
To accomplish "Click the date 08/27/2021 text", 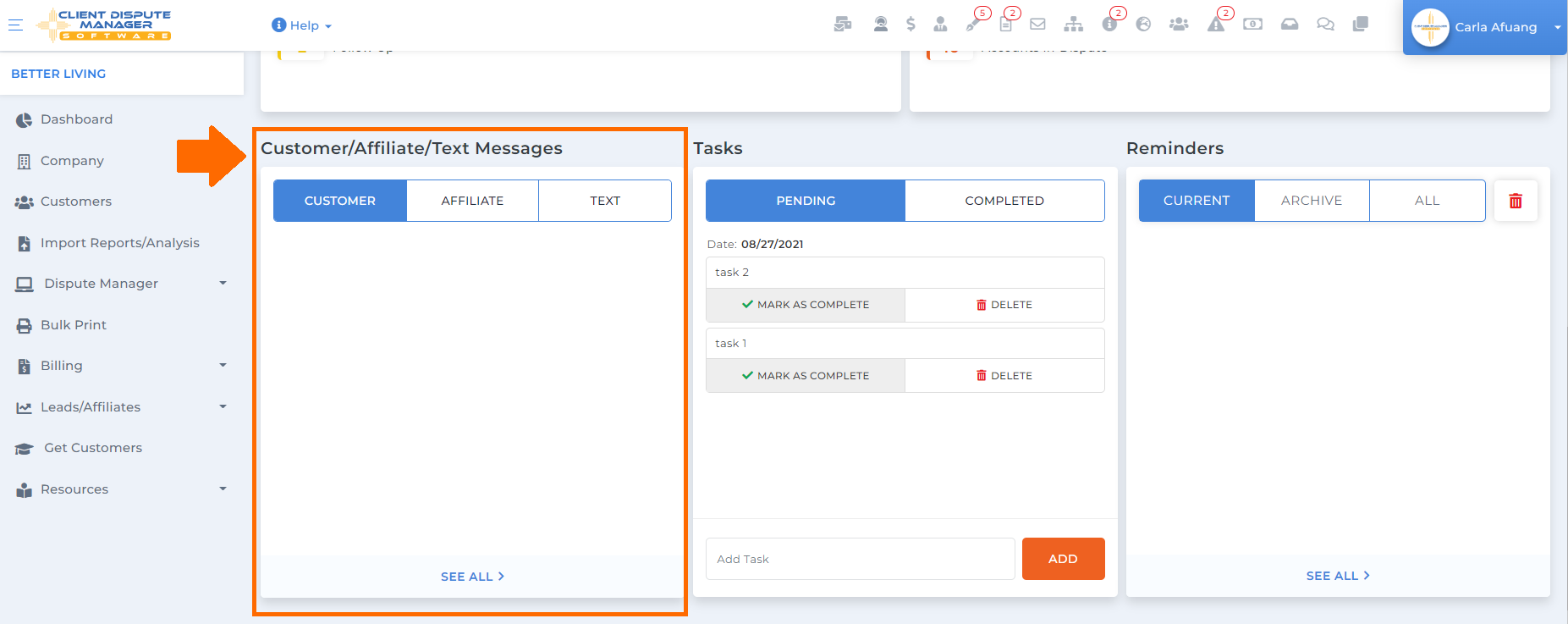I will (x=772, y=244).
